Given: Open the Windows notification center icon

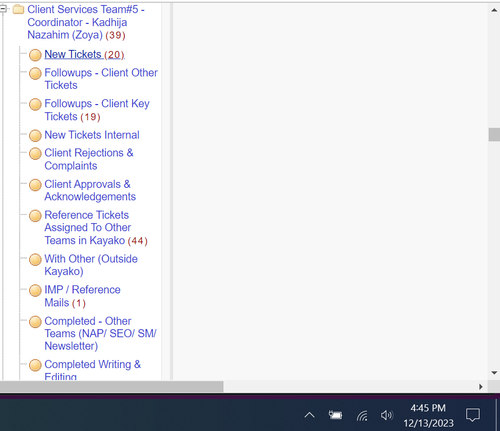Looking at the screenshot, I should [473, 415].
